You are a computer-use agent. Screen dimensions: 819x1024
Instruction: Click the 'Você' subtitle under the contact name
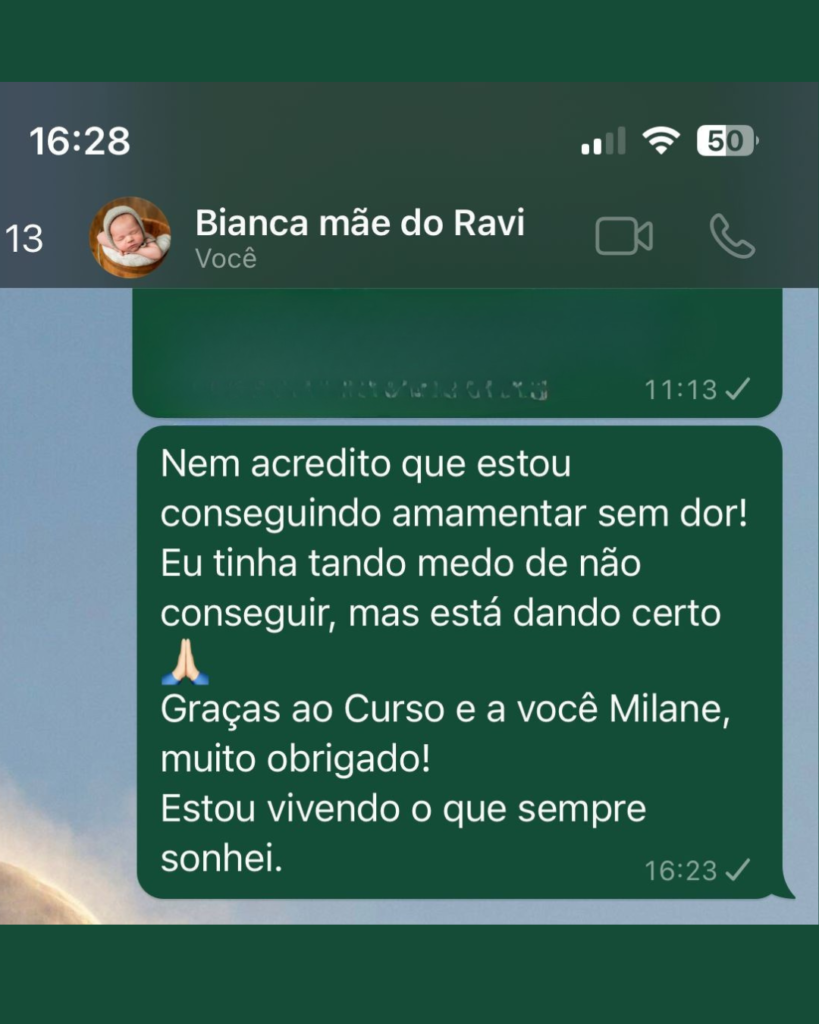coord(226,259)
